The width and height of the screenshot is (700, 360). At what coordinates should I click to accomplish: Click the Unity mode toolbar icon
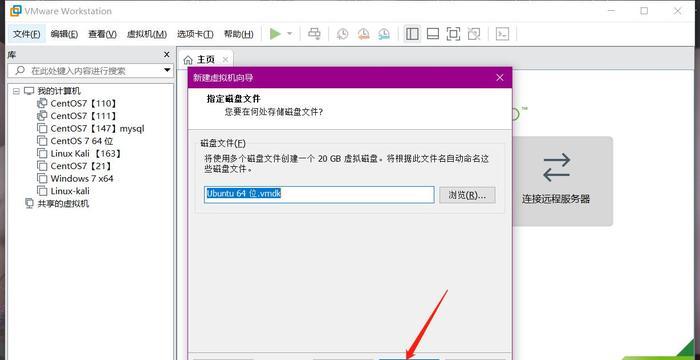point(474,34)
